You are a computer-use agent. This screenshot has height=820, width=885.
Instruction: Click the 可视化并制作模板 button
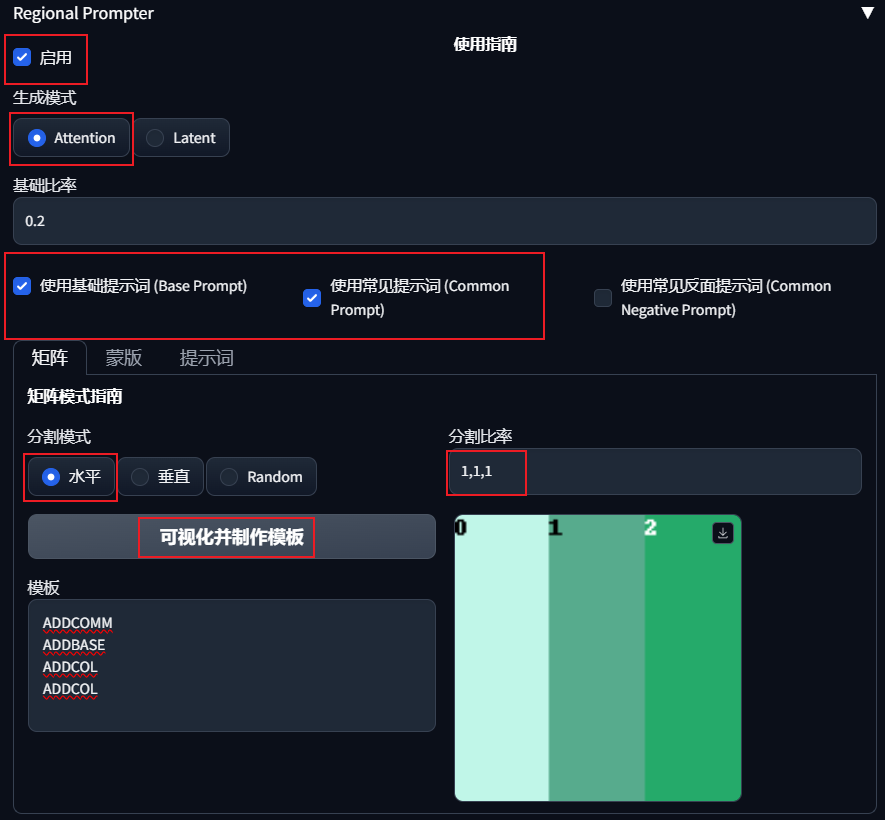[226, 537]
